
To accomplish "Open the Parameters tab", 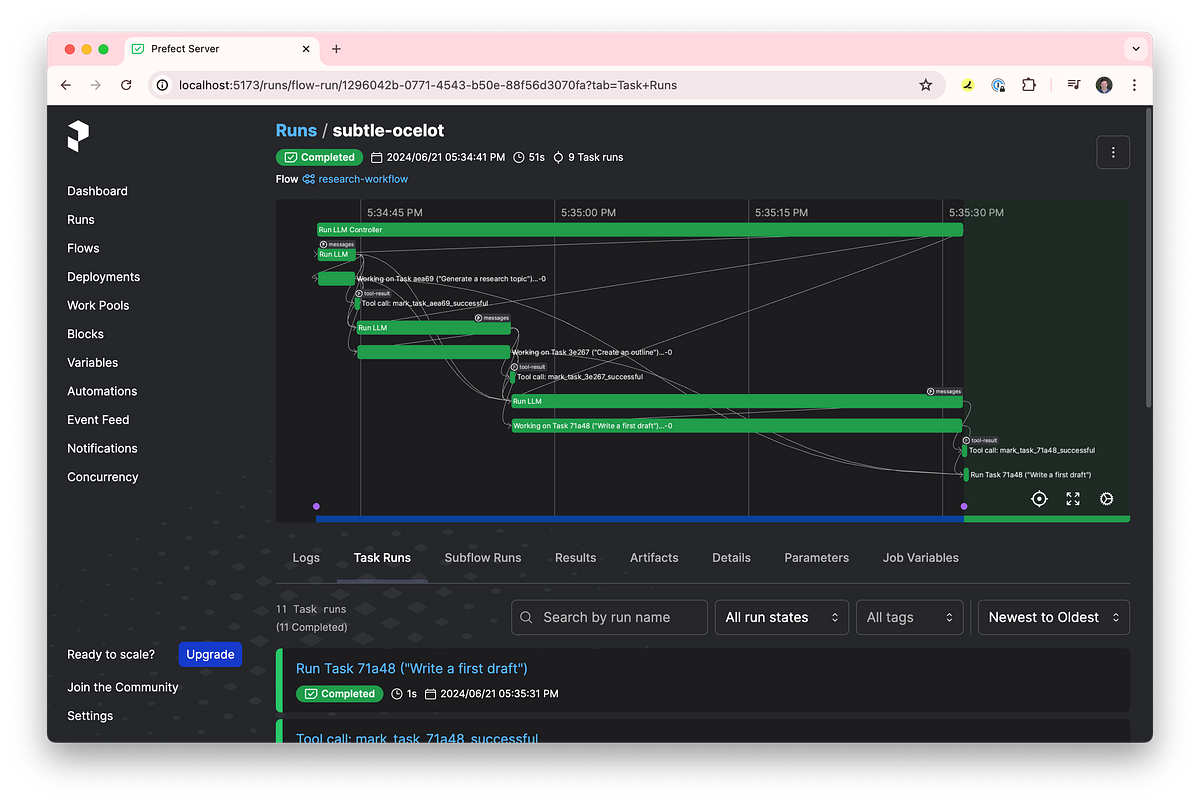I will click(816, 557).
